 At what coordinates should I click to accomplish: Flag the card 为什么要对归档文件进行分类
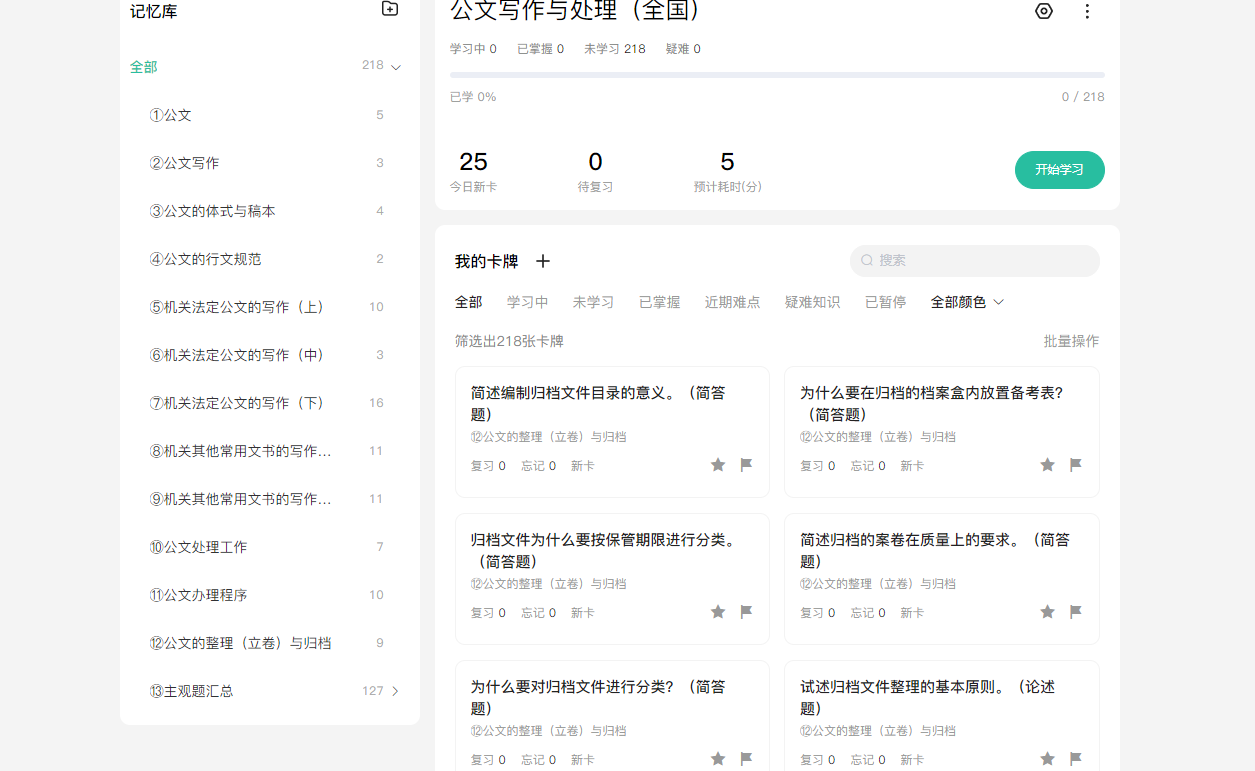coord(746,759)
